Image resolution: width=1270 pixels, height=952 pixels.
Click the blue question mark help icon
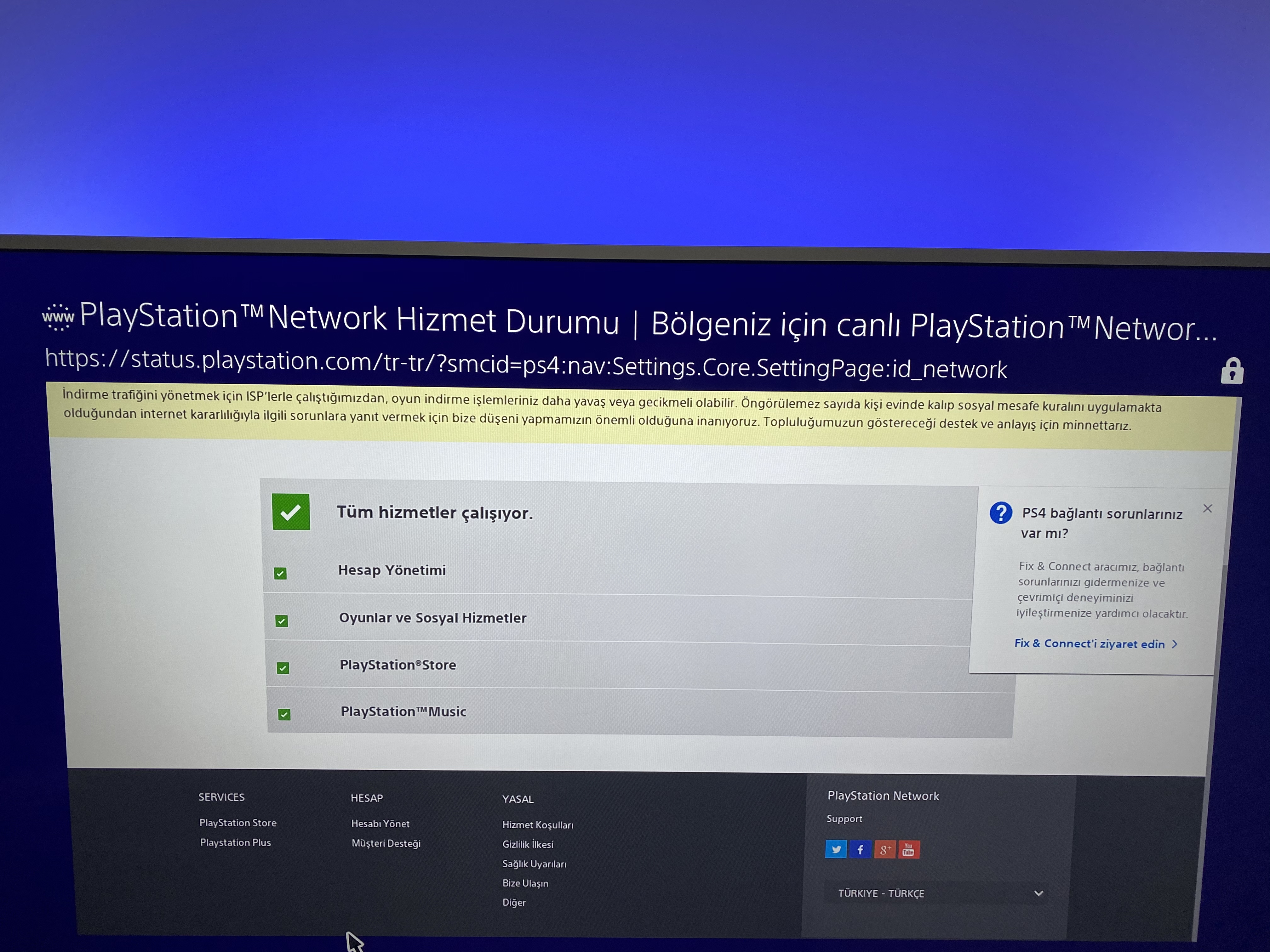click(x=1001, y=513)
